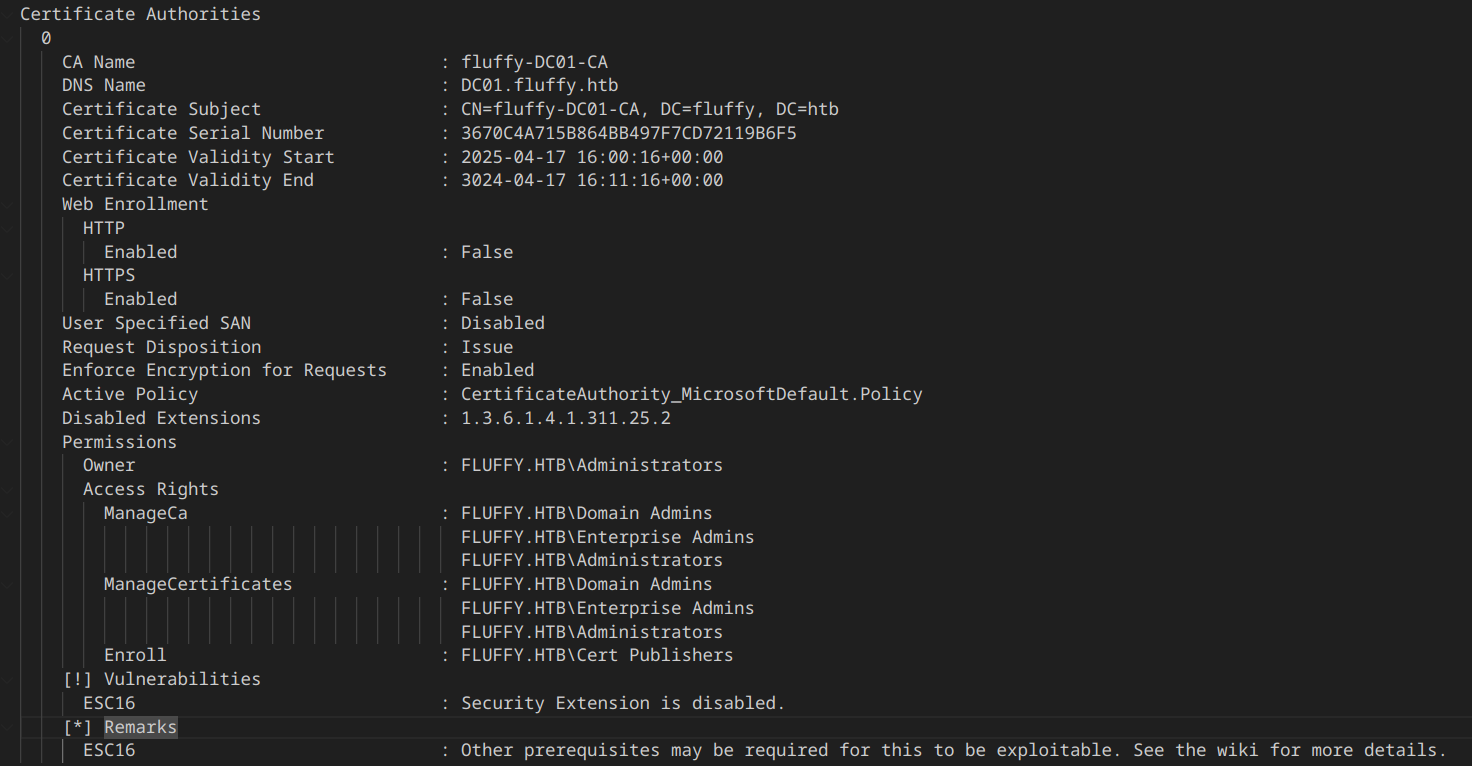Click the Security Extension is disabled text
The image size is (1472, 766).
coord(622,703)
